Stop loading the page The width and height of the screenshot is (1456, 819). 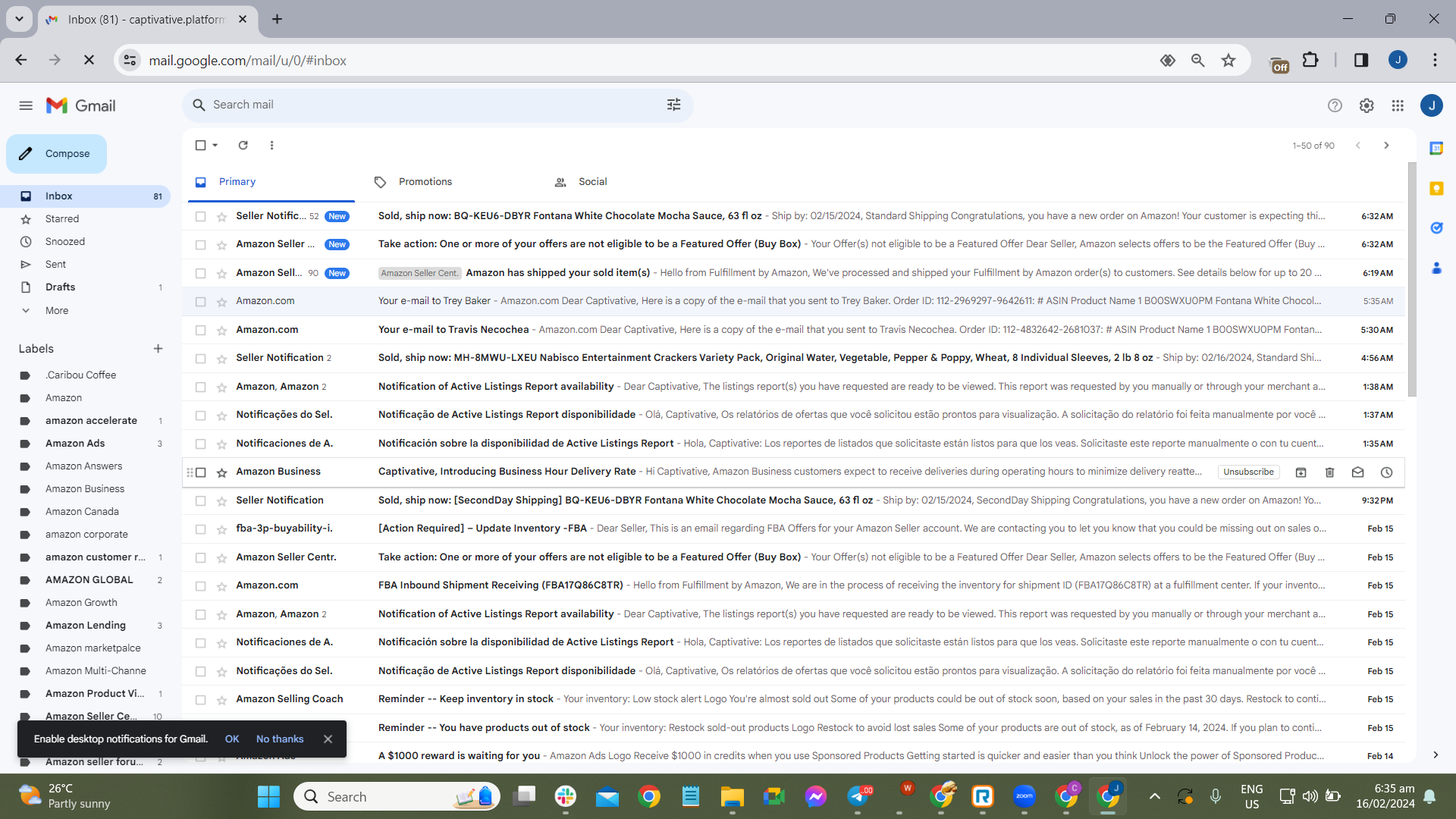[89, 60]
